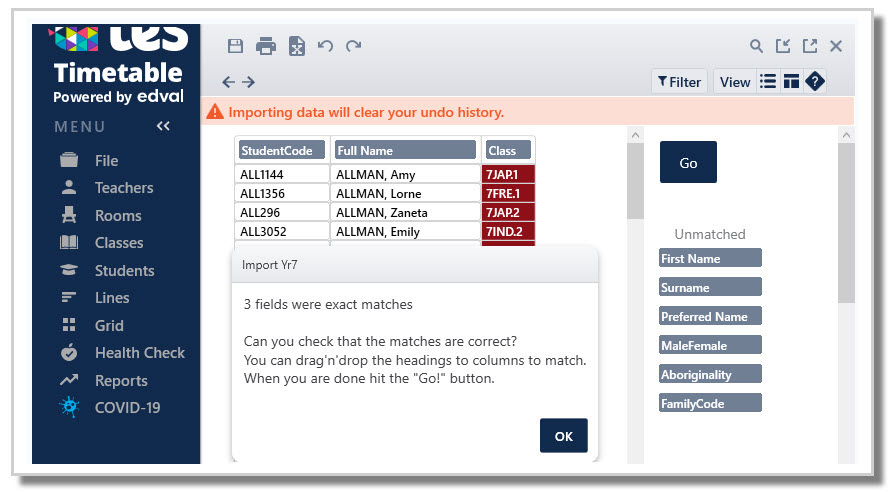
Task: Undo the last action
Action: click(325, 45)
